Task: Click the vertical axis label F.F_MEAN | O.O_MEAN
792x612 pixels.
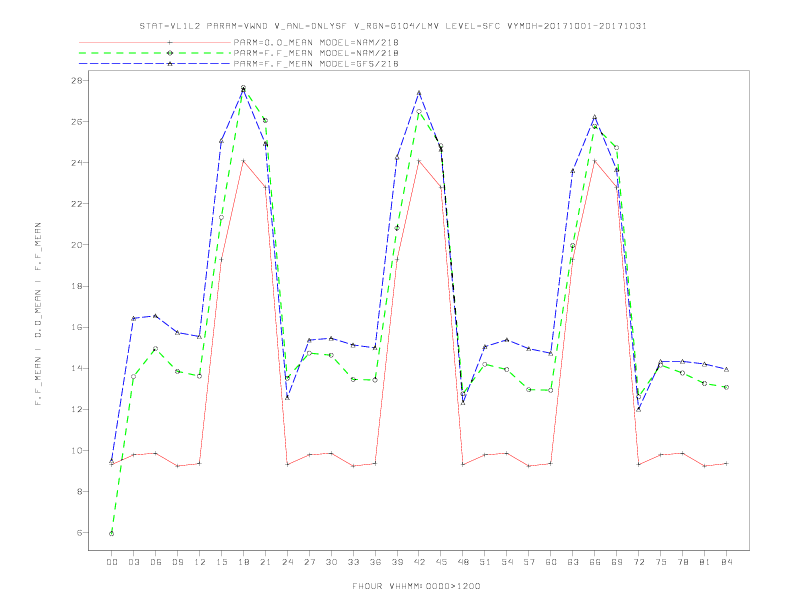Action: 38,314
